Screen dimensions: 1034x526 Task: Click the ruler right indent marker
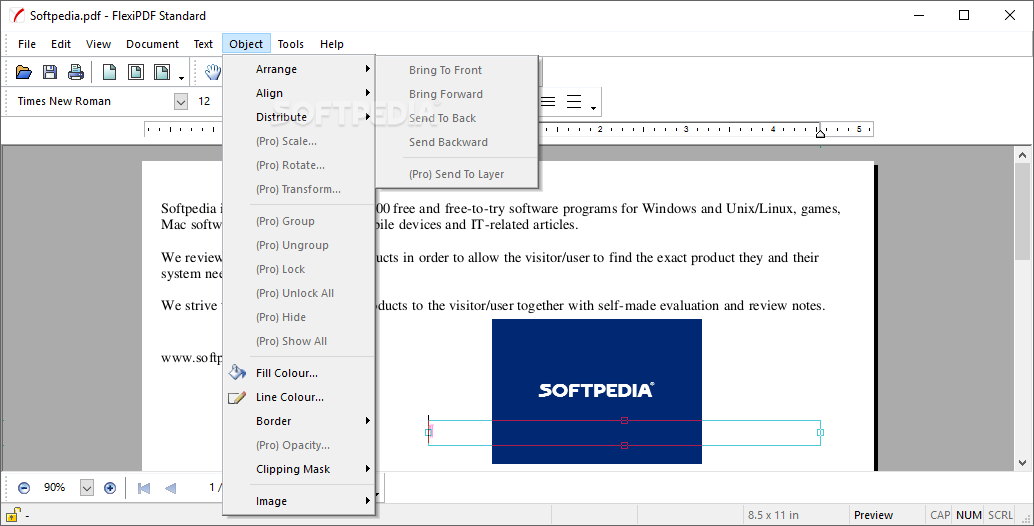(x=820, y=133)
